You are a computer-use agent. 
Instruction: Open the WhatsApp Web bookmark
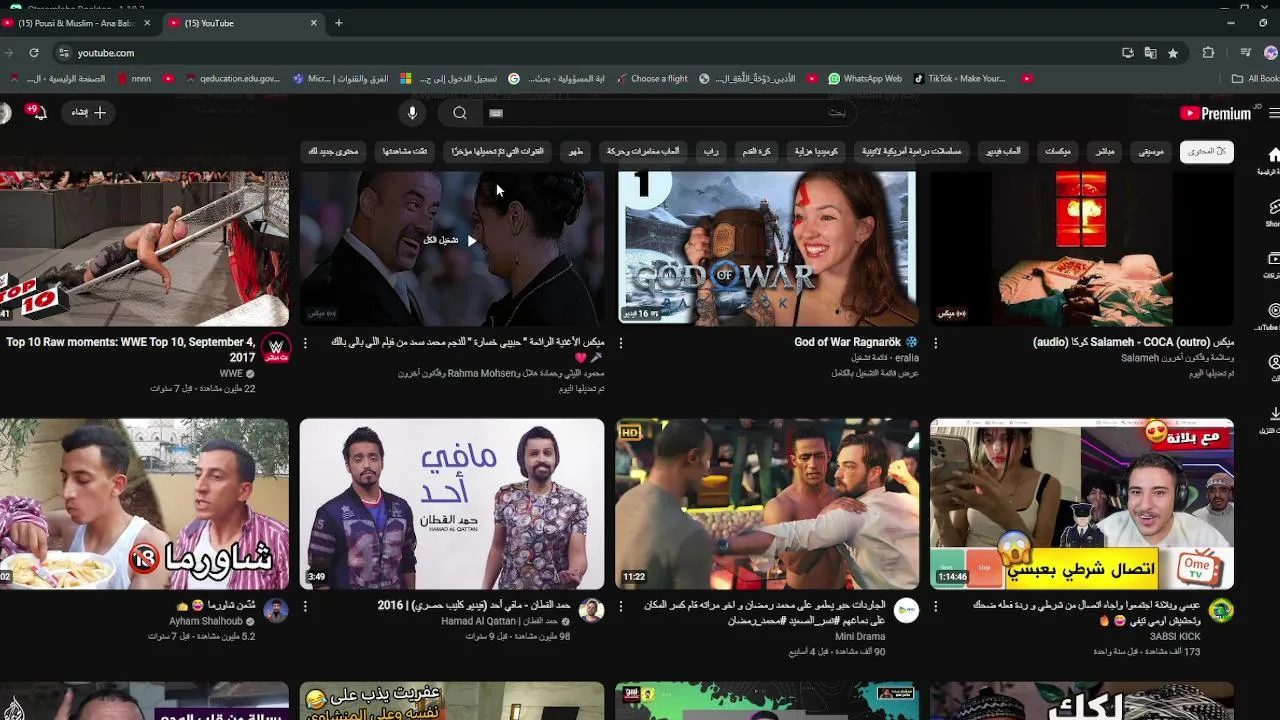point(866,78)
